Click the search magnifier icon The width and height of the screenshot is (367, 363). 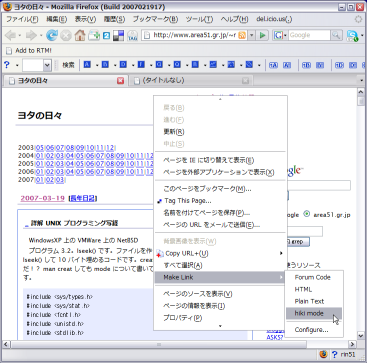coord(336,35)
